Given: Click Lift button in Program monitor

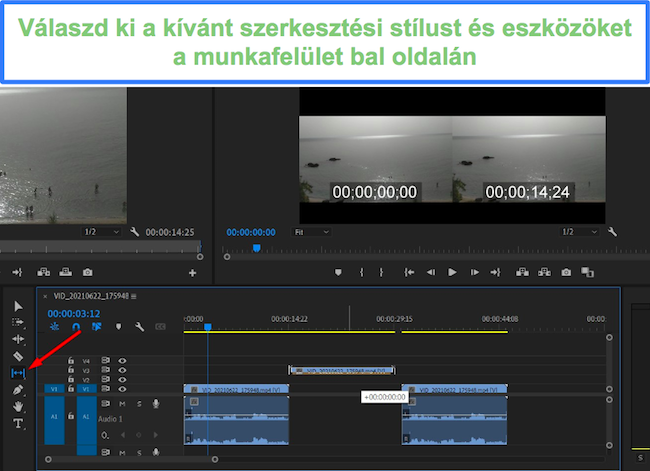Looking at the screenshot, I should pyautogui.click(x=522, y=272).
